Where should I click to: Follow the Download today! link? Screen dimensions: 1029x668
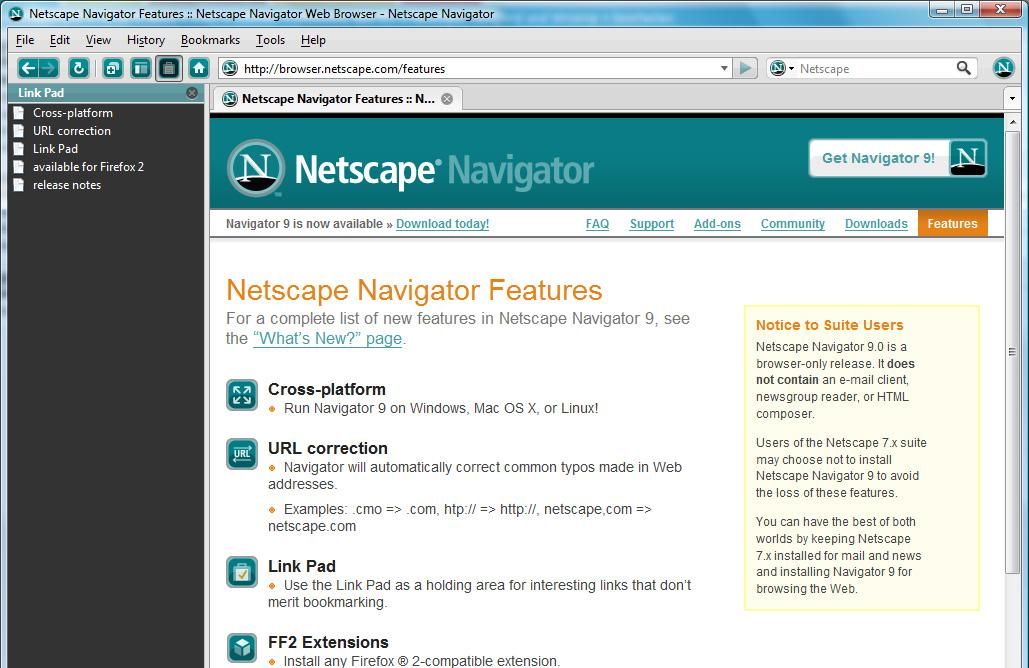(x=442, y=224)
